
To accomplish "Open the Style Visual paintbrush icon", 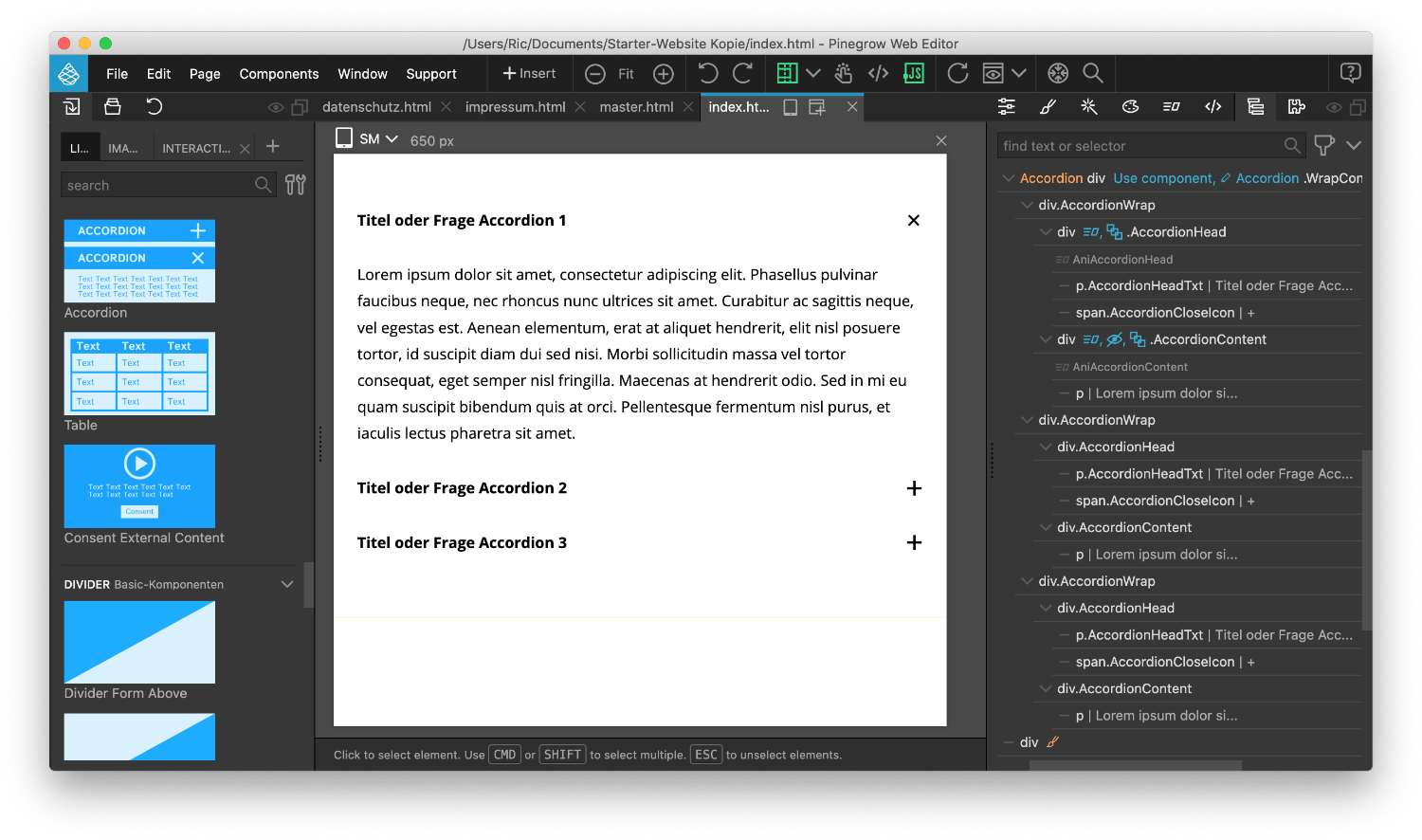I will tap(1048, 106).
